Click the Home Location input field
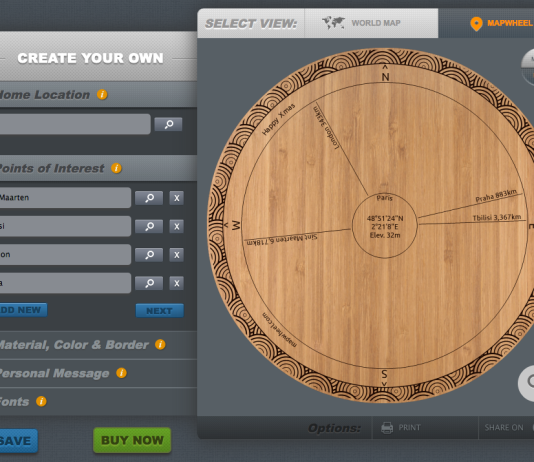The height and width of the screenshot is (462, 534). point(75,124)
